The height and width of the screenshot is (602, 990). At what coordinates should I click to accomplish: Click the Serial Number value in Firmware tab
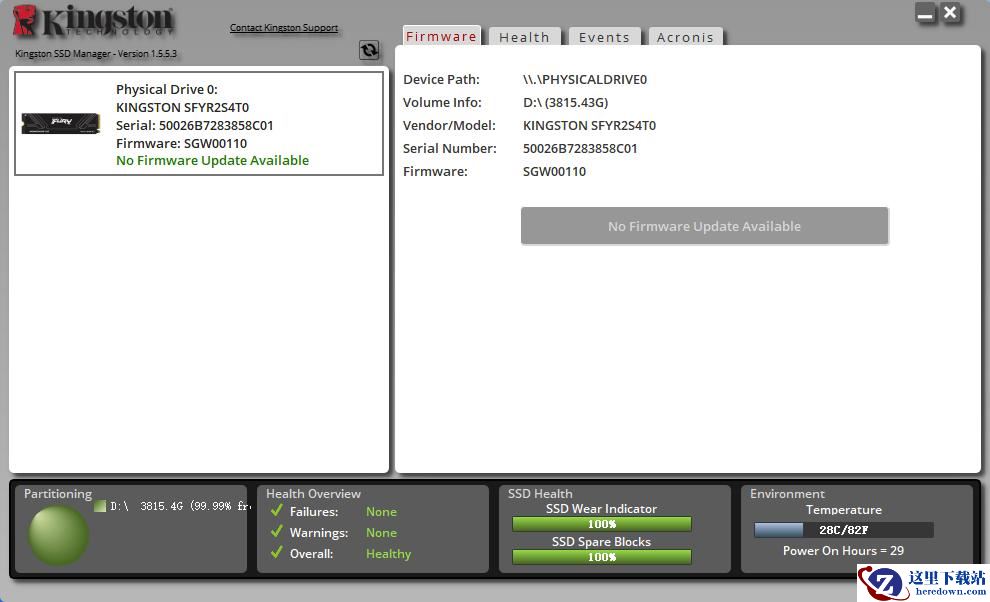point(580,148)
